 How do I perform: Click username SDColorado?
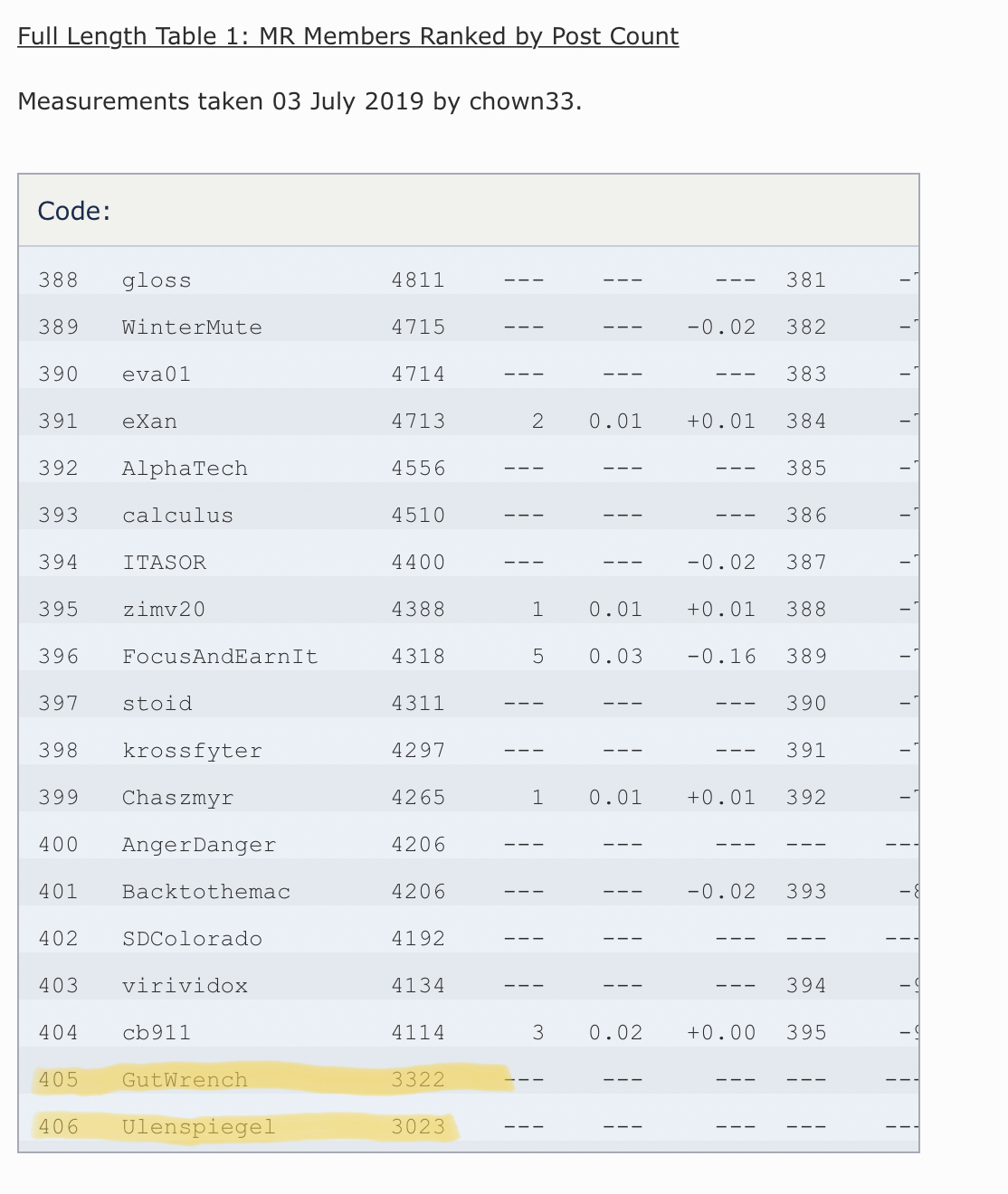coord(192,939)
